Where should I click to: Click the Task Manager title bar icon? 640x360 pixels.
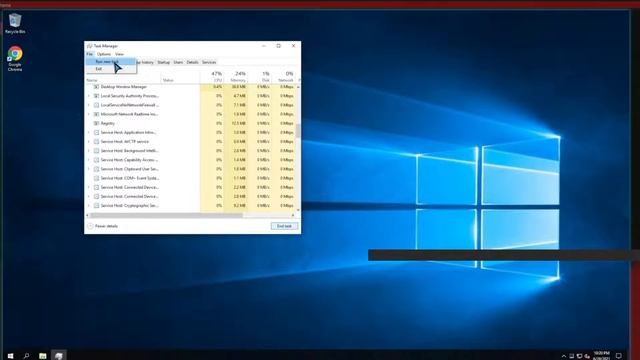(89, 46)
